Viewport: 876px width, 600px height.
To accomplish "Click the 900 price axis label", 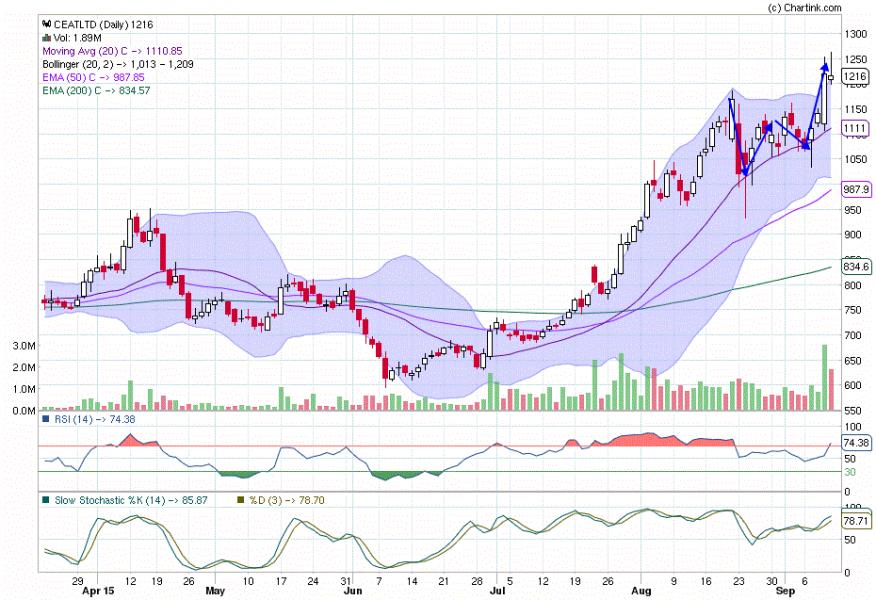I will 853,235.
